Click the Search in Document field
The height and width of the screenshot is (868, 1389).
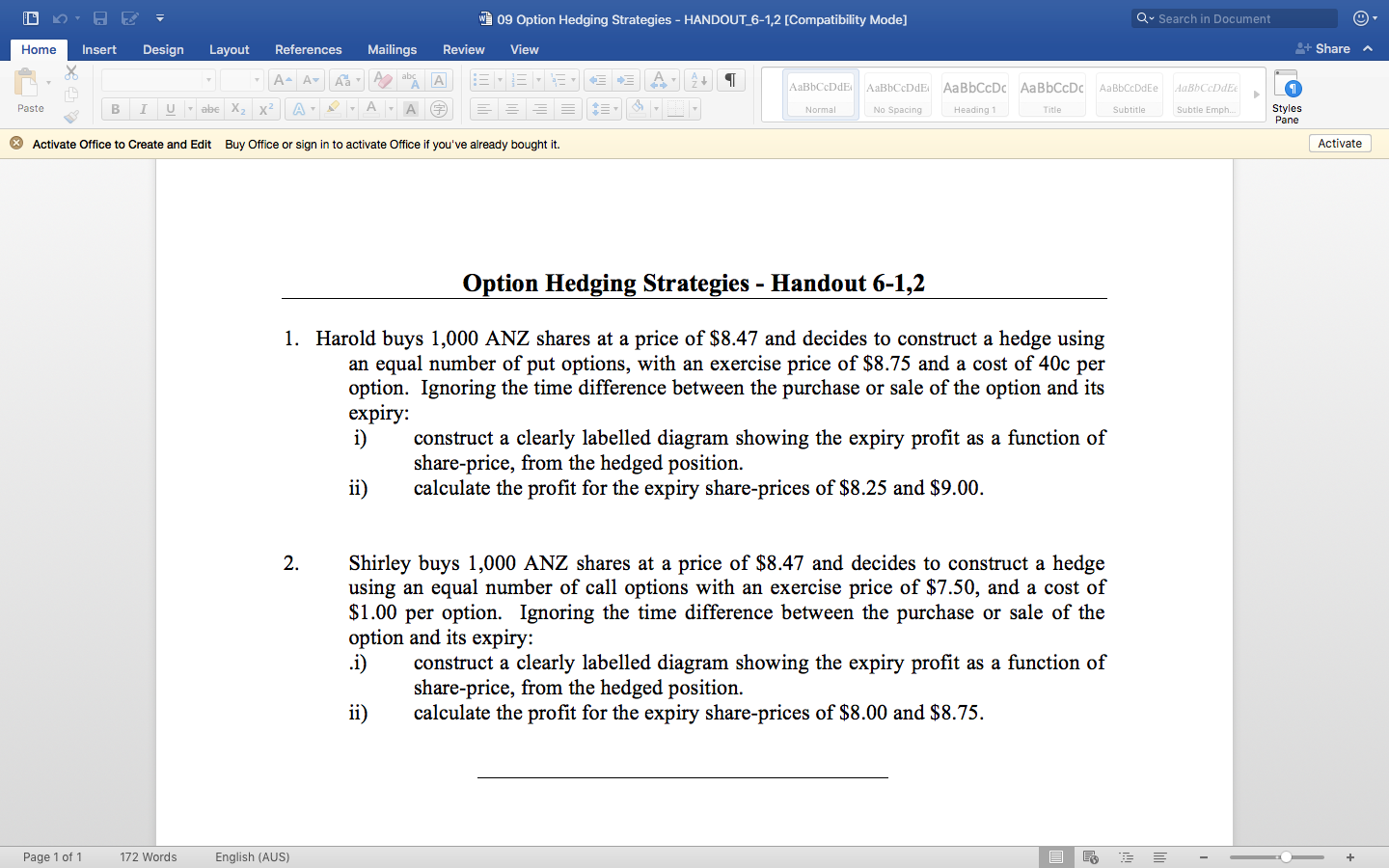pos(1235,18)
